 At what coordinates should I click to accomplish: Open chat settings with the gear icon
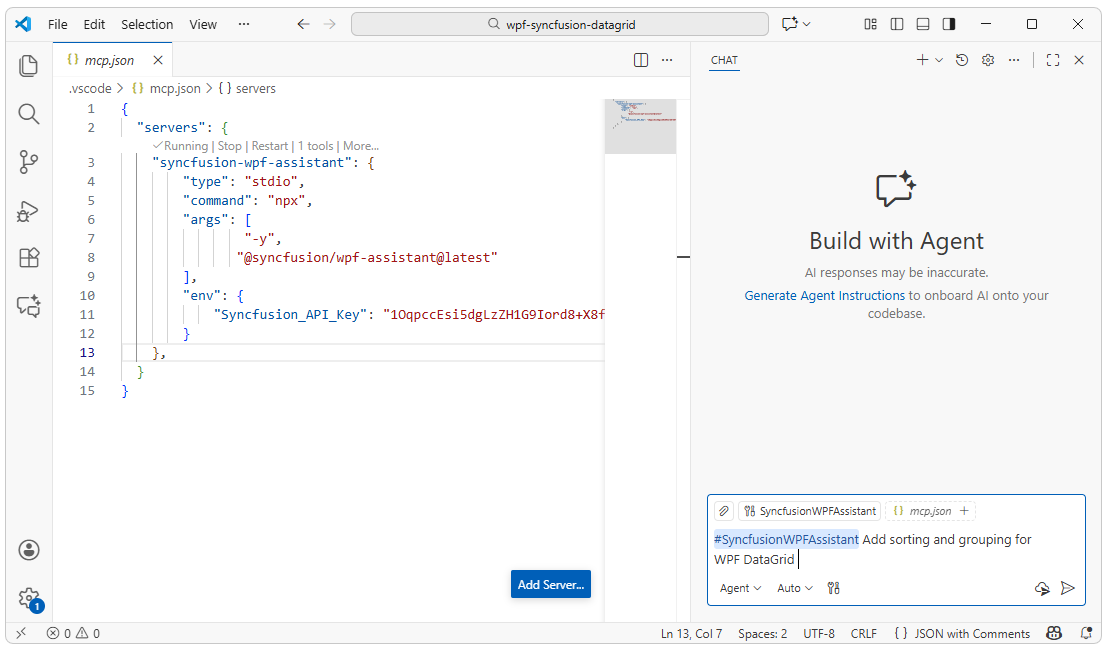click(987, 60)
